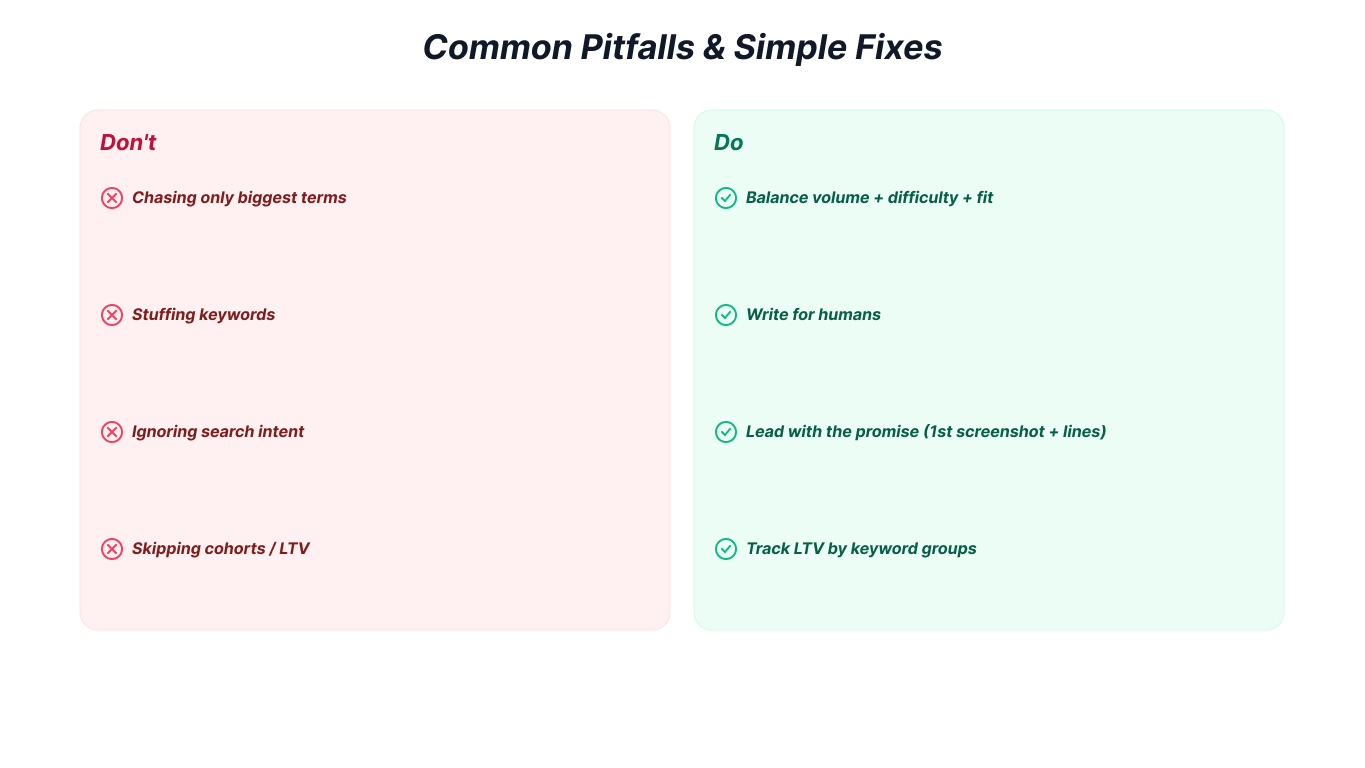Click the check icon beside Lead with the promise
The width and height of the screenshot is (1365, 768).
pos(726,432)
